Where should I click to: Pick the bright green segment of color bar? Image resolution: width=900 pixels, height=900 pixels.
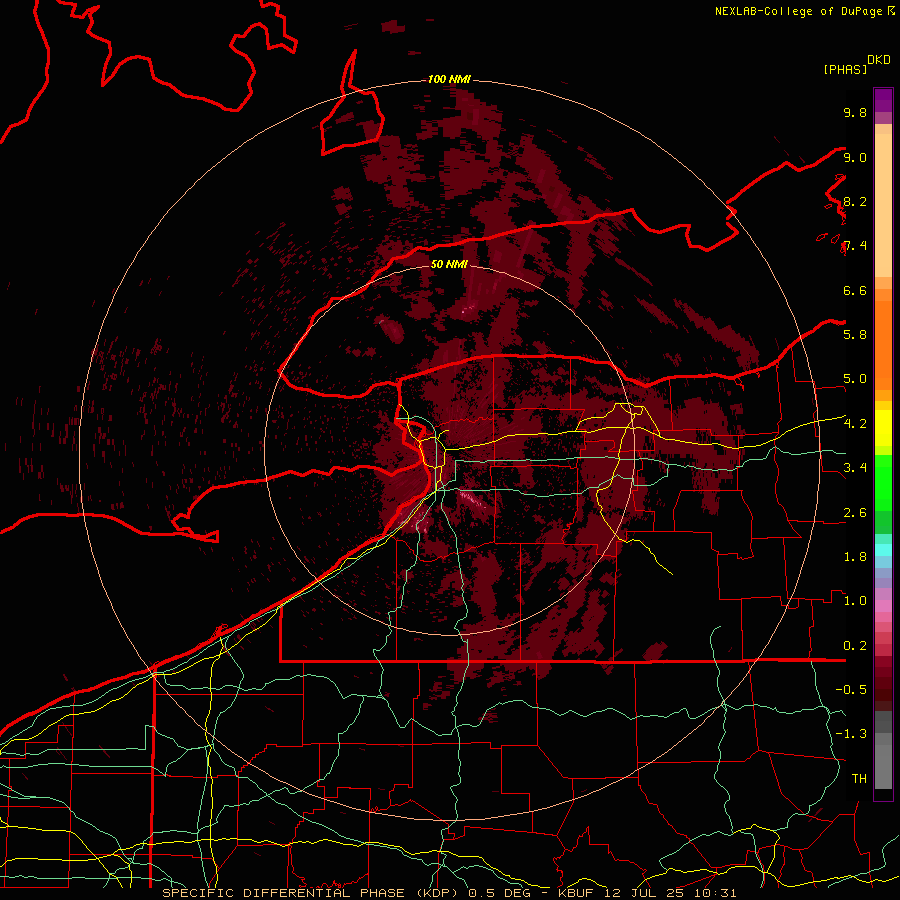coord(883,483)
